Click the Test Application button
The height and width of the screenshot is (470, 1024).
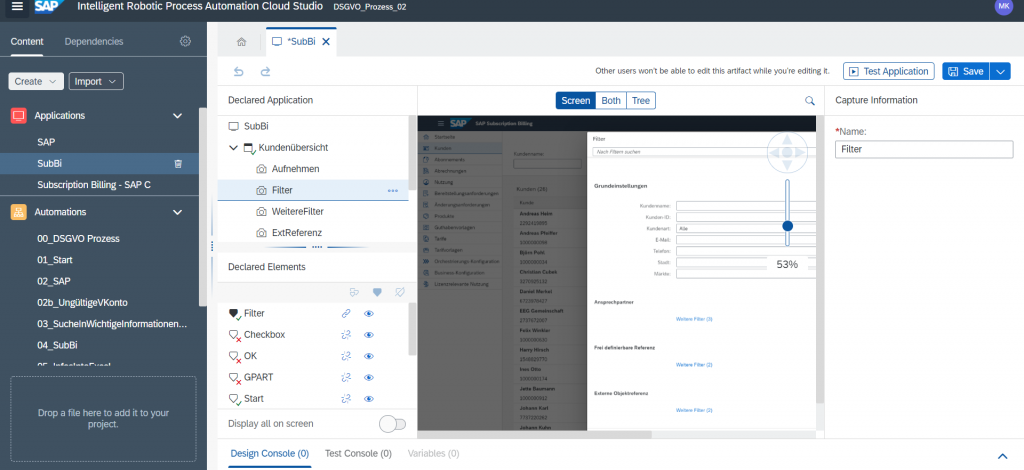[x=889, y=71]
